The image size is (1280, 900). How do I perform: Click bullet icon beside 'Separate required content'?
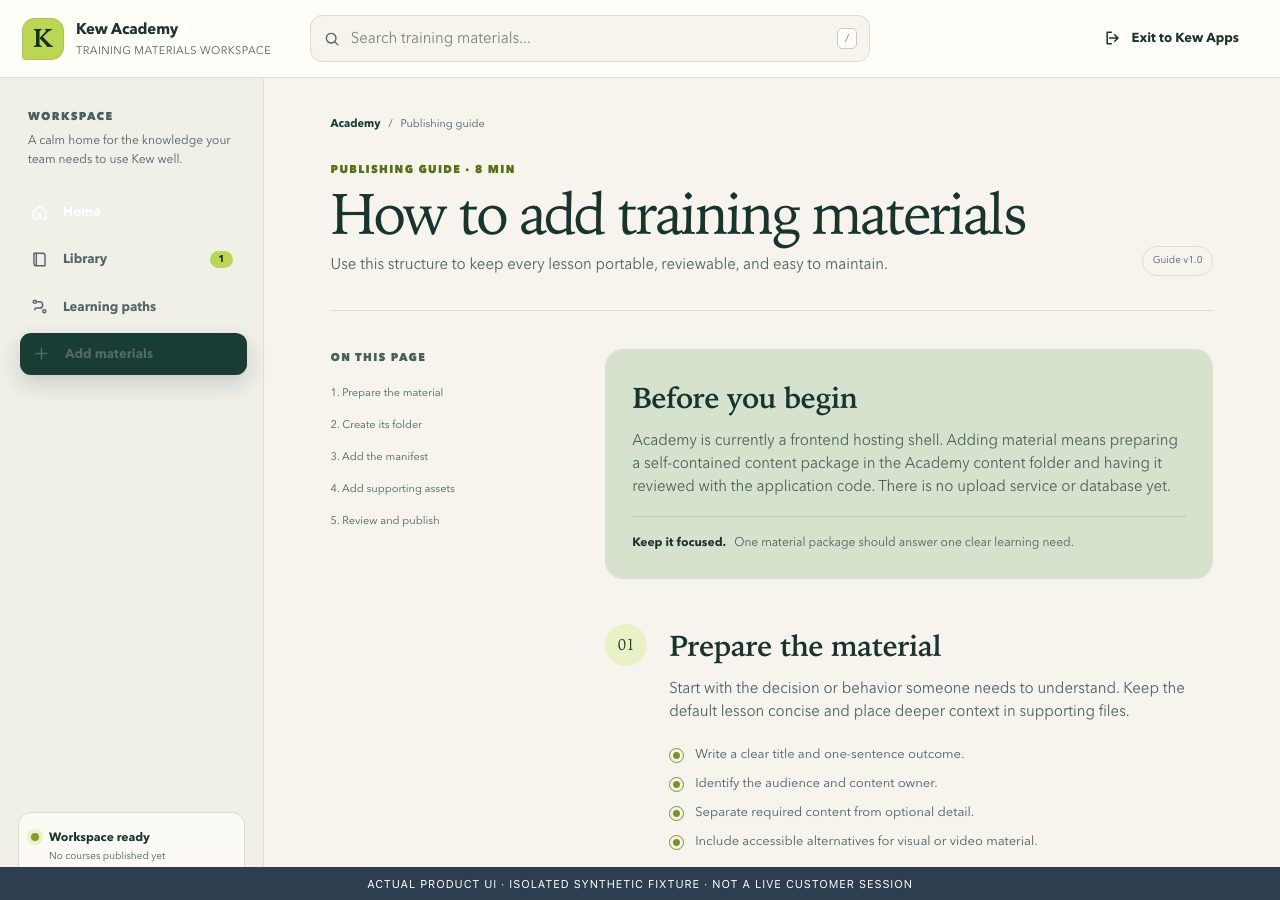click(676, 813)
